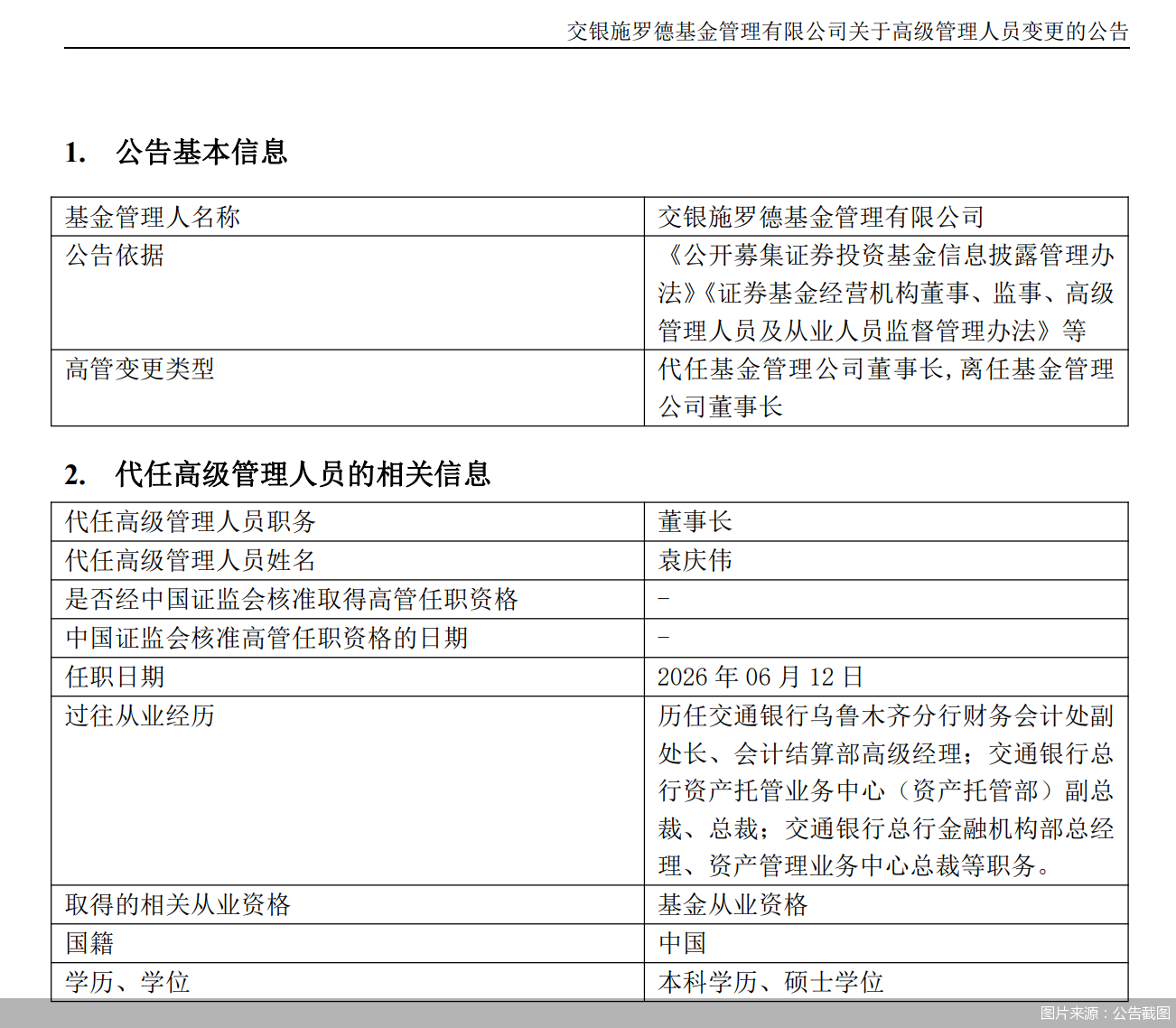Click the line '行资产托管业务中心（资产托管部）副总'
This screenshot has height=1028, width=1176.
point(886,790)
